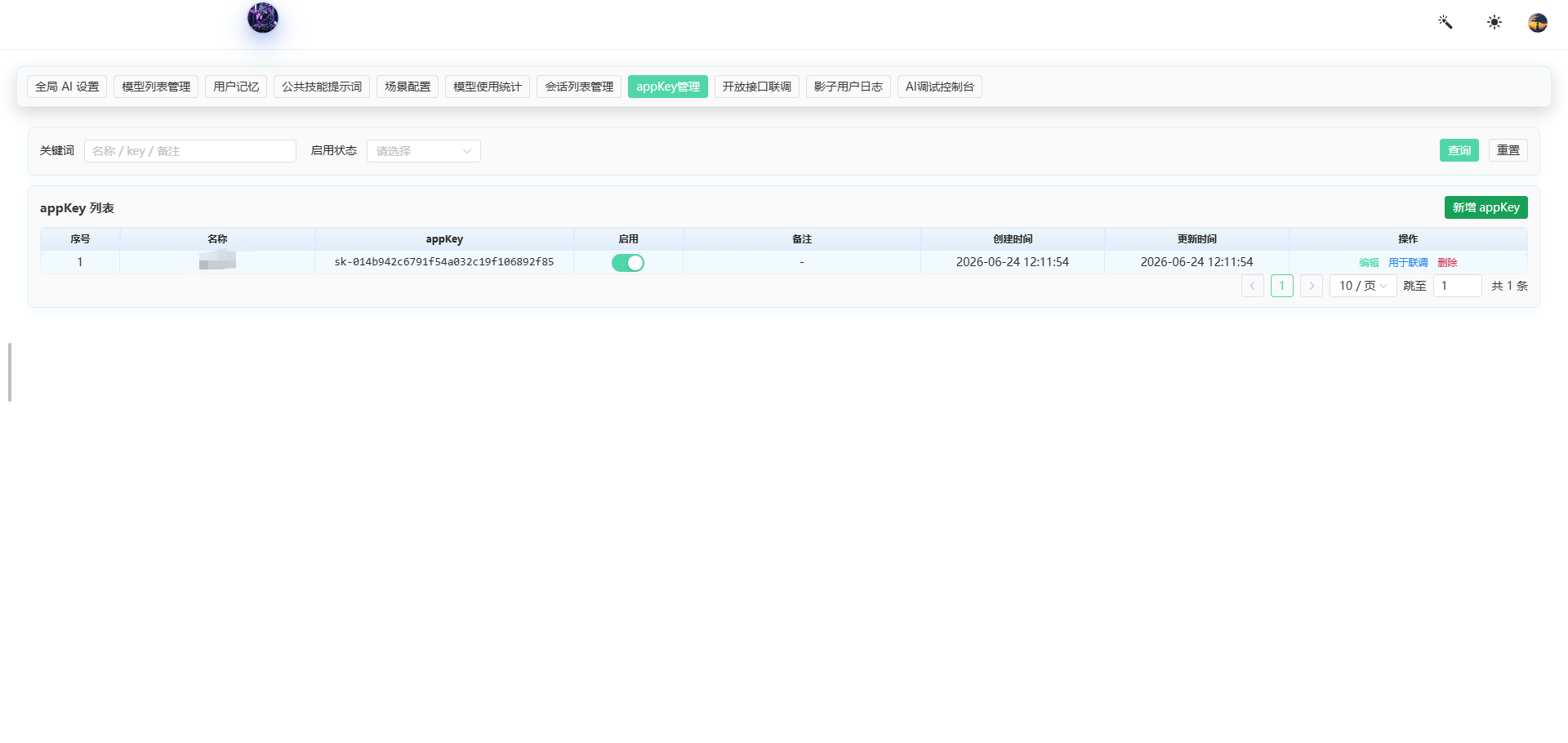Click the 删除 link in the row
The image size is (1568, 743).
(1447, 263)
